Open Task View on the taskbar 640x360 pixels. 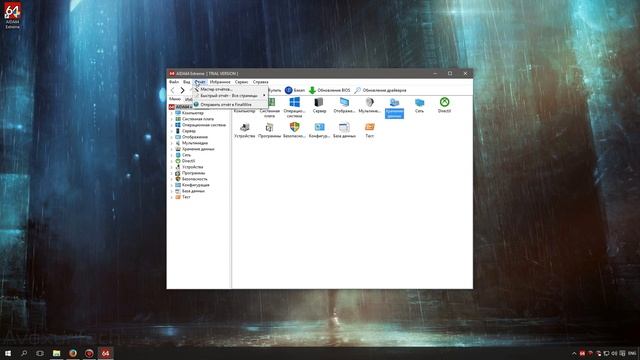[40, 353]
